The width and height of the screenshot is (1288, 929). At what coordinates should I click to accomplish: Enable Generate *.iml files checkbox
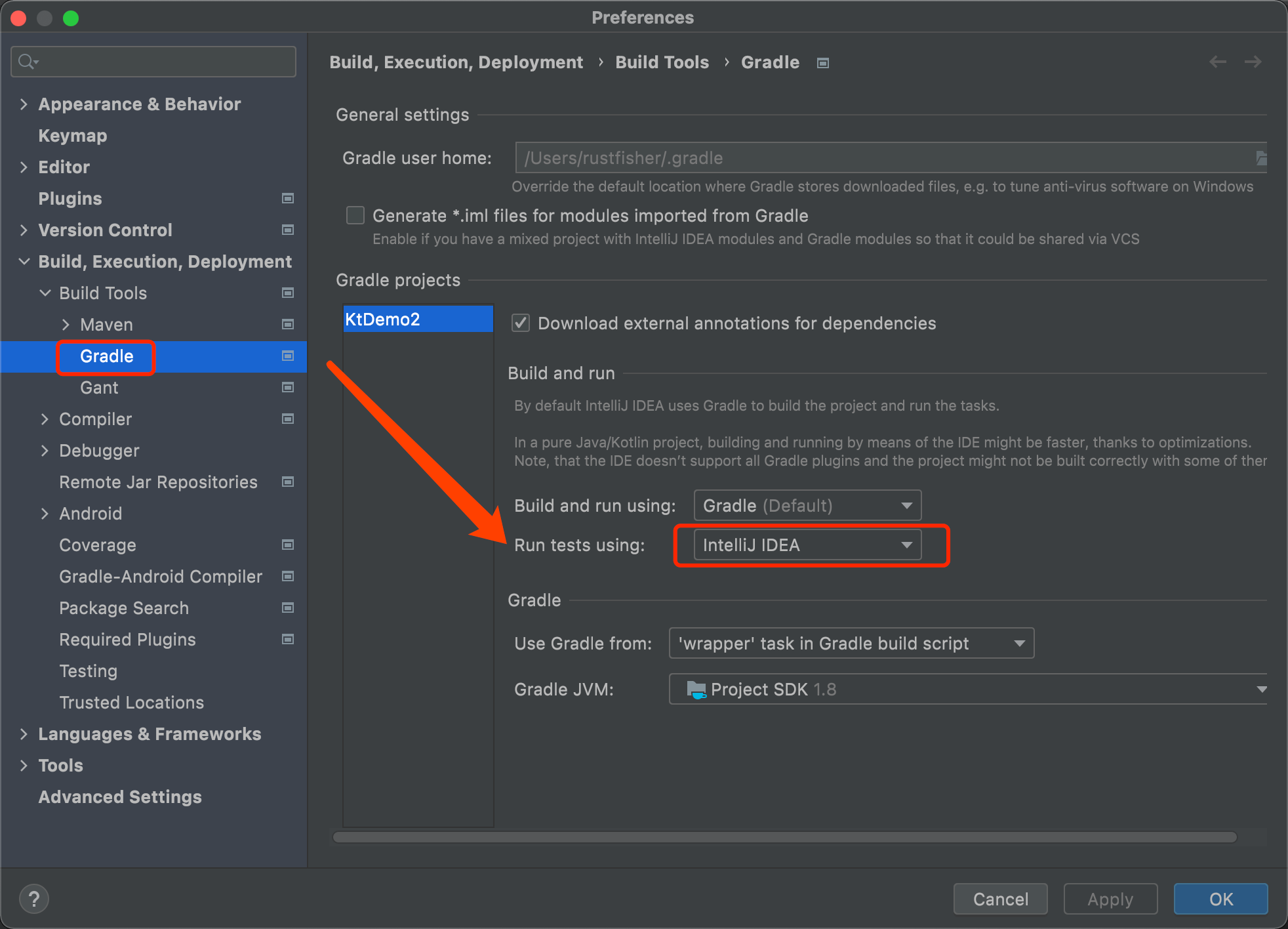point(355,215)
